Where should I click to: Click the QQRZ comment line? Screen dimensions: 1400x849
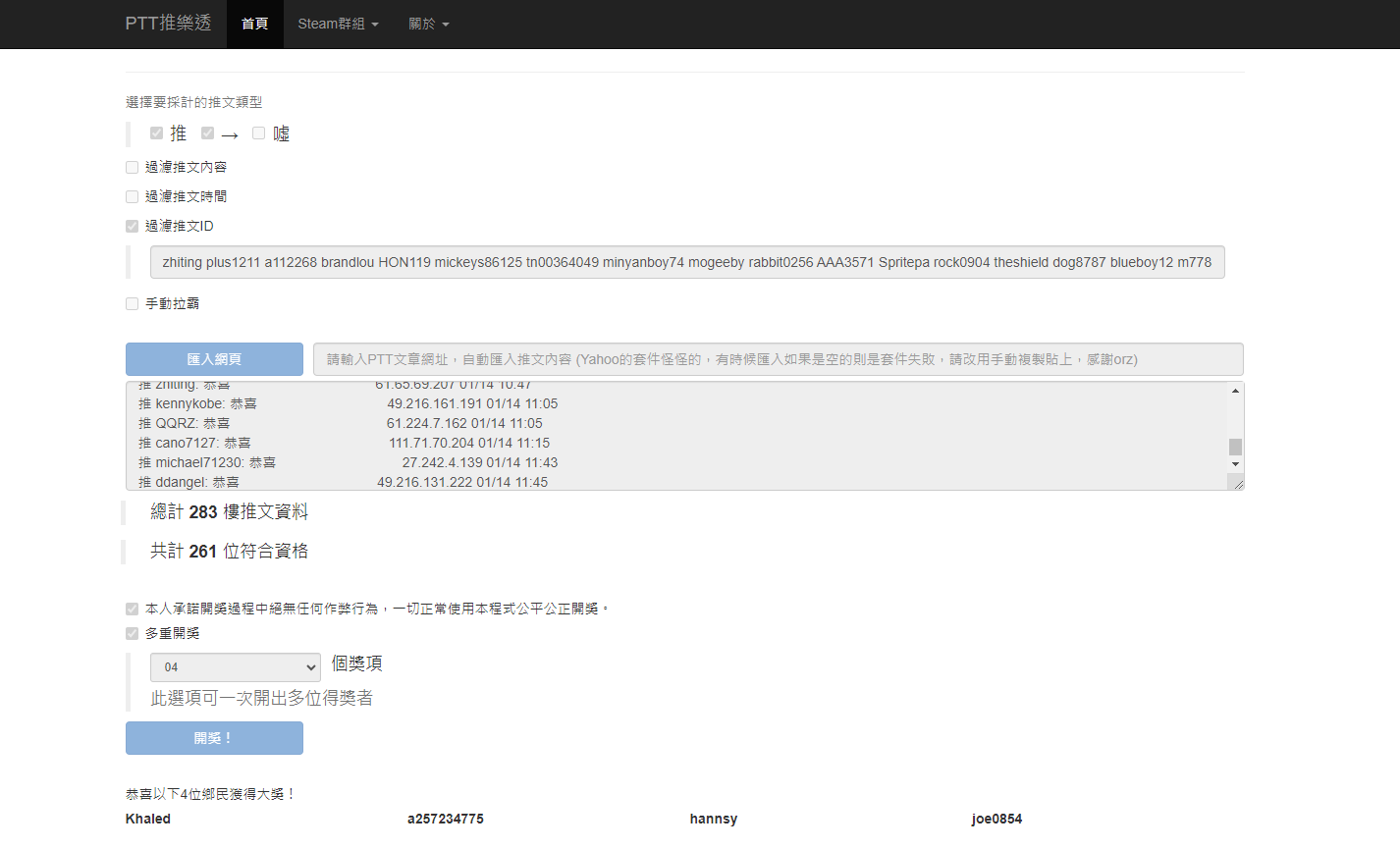340,423
